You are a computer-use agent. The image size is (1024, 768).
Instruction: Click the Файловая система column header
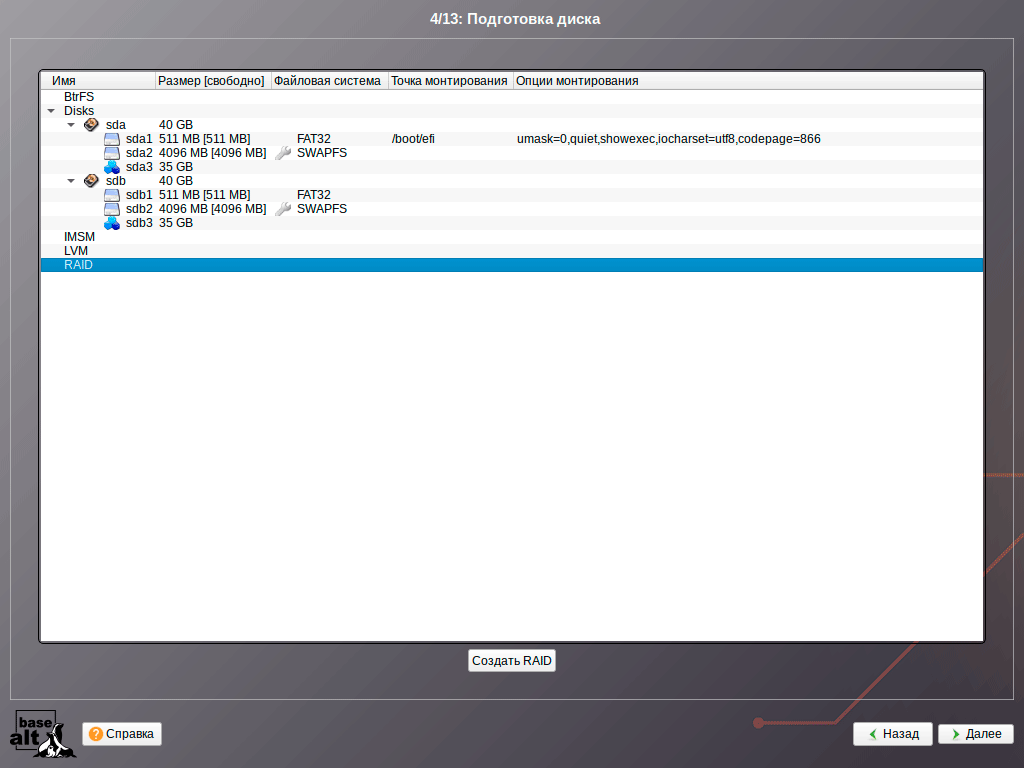coord(330,81)
